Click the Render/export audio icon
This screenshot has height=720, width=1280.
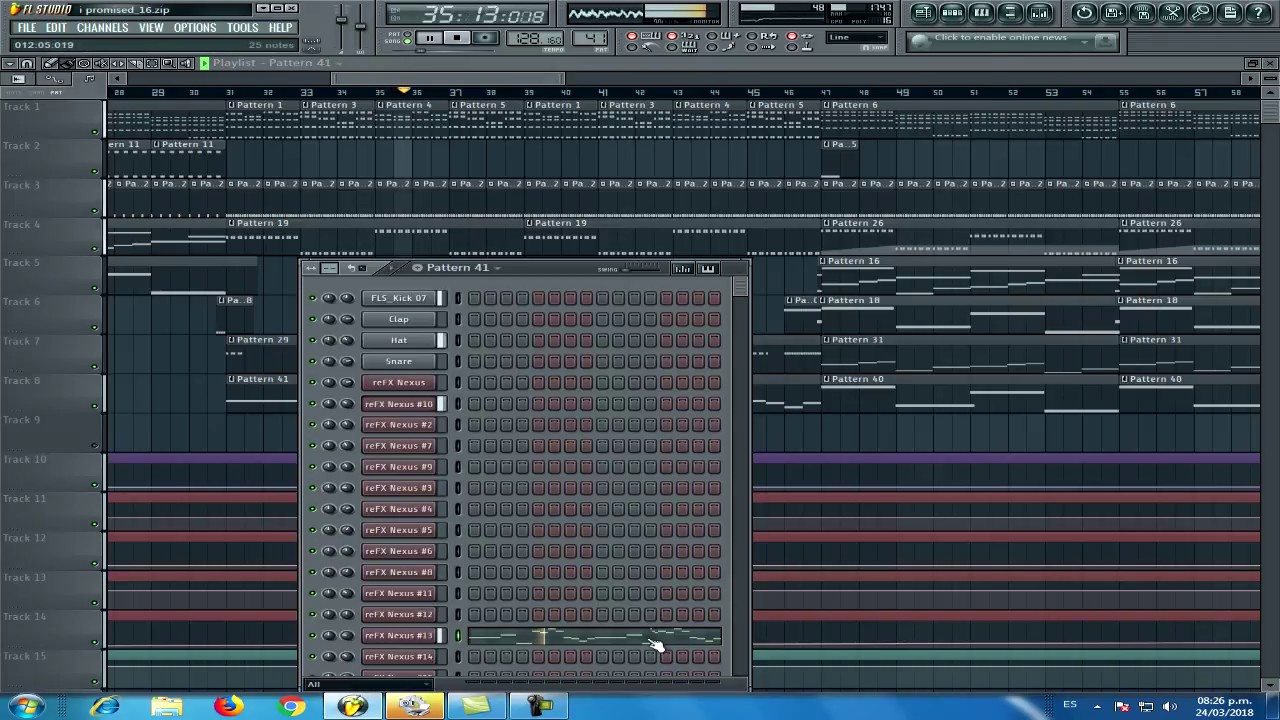[x=1143, y=13]
